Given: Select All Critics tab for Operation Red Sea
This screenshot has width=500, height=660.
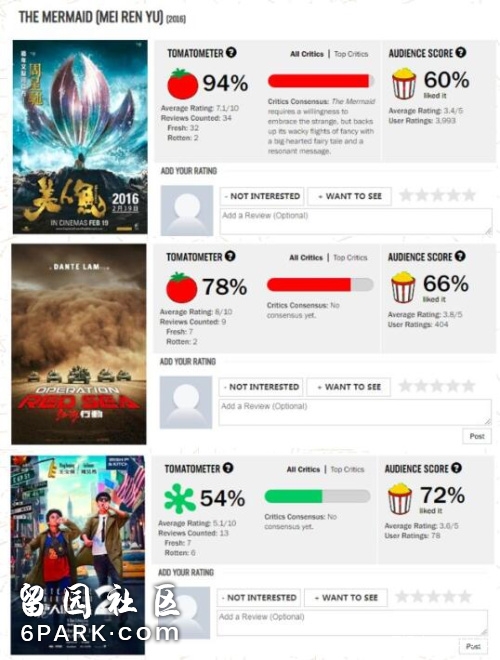Looking at the screenshot, I should 306,258.
